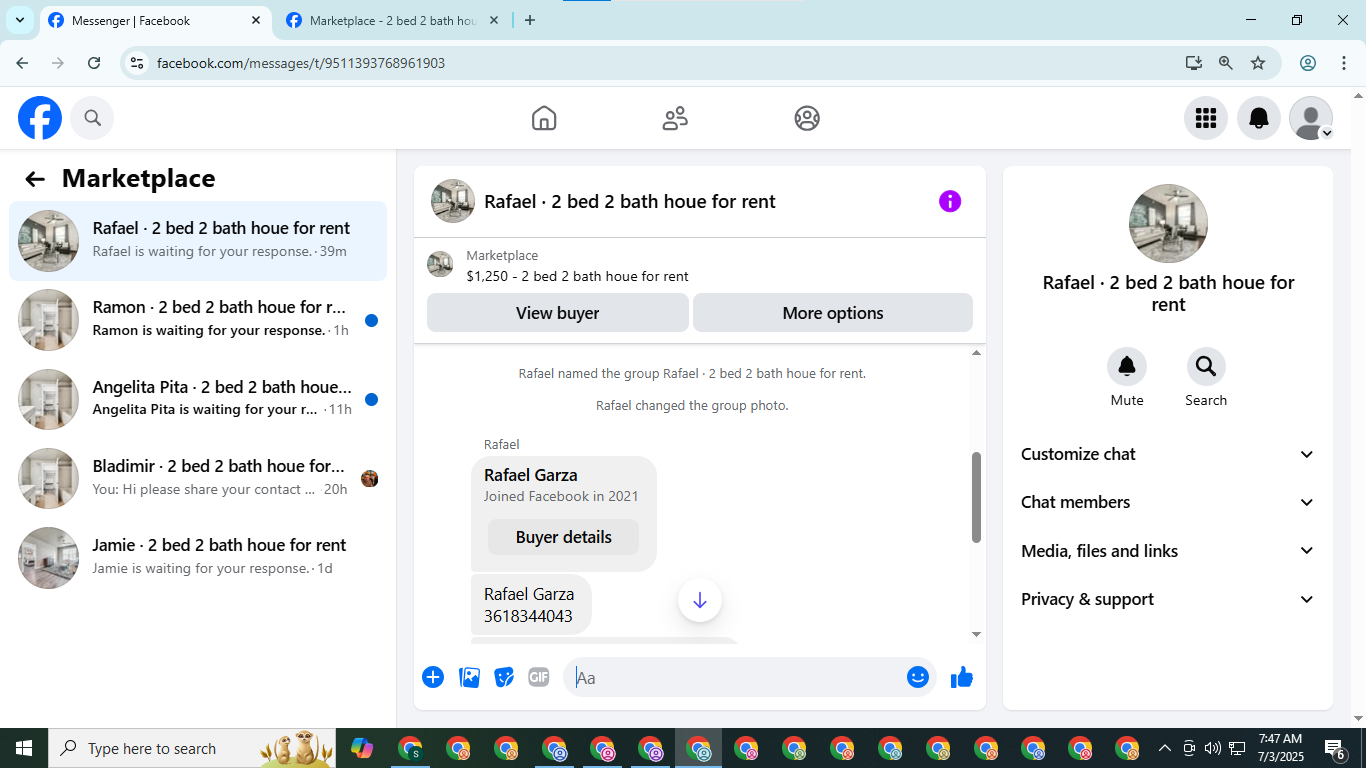The height and width of the screenshot is (768, 1366).
Task: Open the Facebook menu grid icon
Action: pos(1206,118)
